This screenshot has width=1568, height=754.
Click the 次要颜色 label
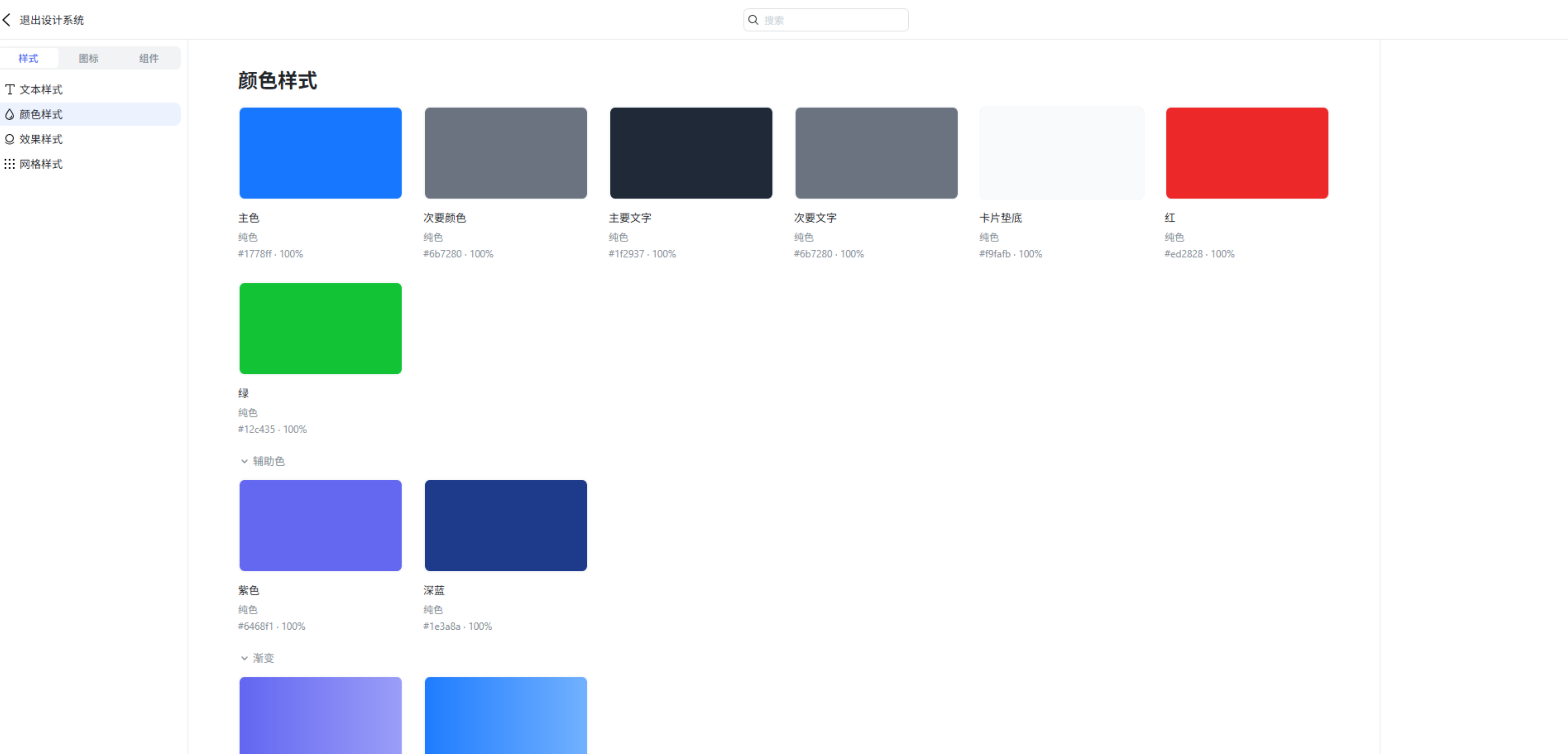(445, 218)
